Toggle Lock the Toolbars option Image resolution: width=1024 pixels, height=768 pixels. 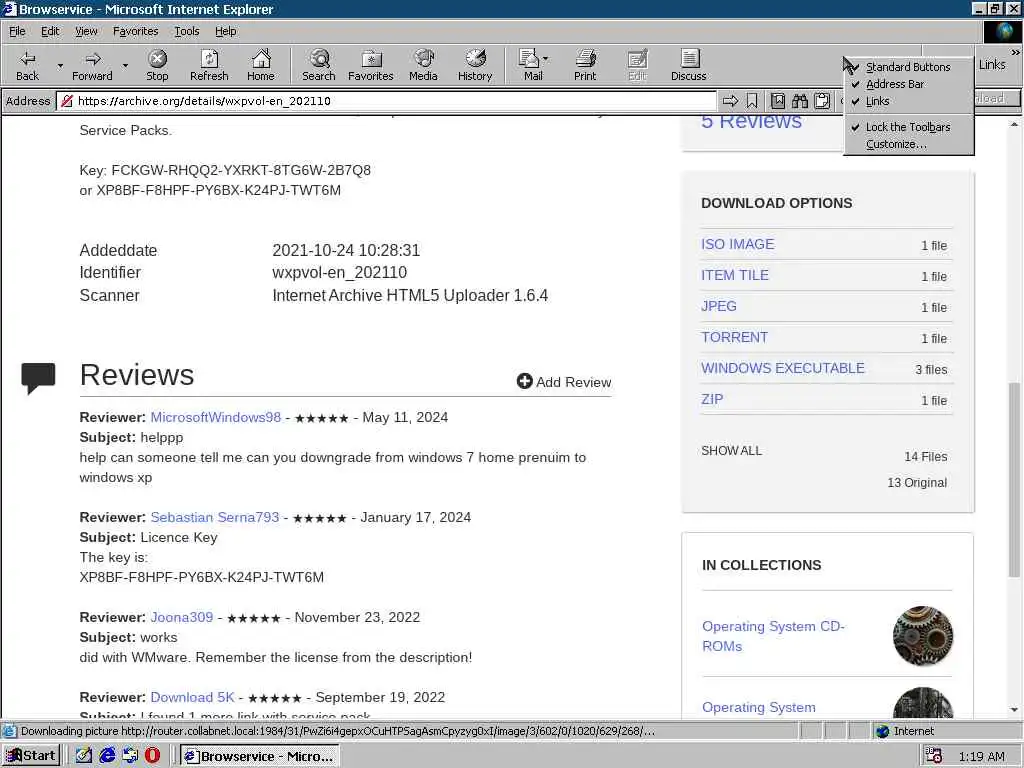[908, 127]
